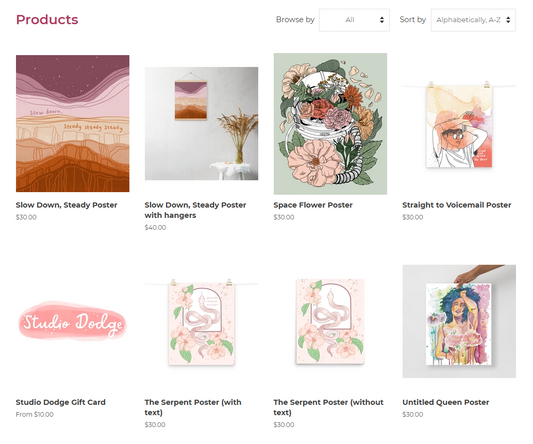Click Slow Down, Steady Poster with hangers title
Image resolution: width=533 pixels, height=444 pixels.
click(x=195, y=210)
